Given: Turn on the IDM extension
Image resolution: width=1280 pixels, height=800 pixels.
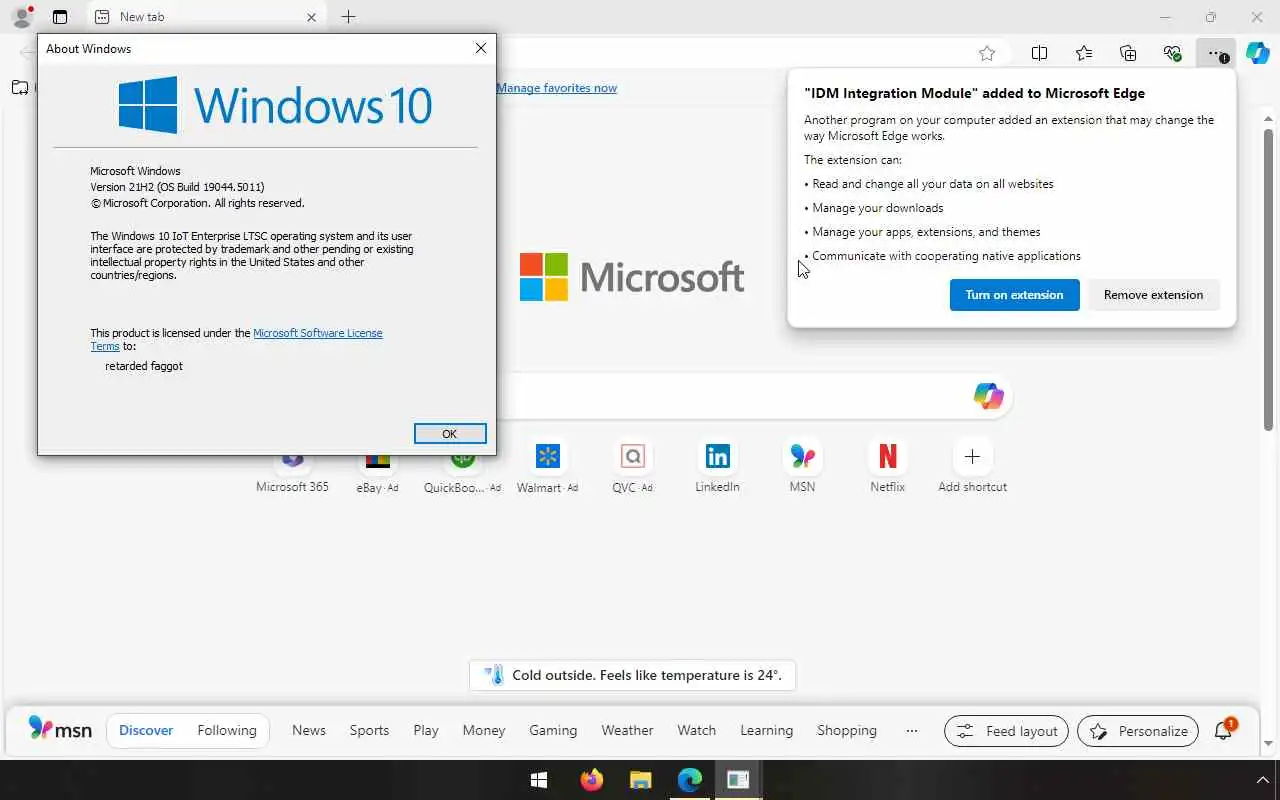Looking at the screenshot, I should click(1014, 295).
